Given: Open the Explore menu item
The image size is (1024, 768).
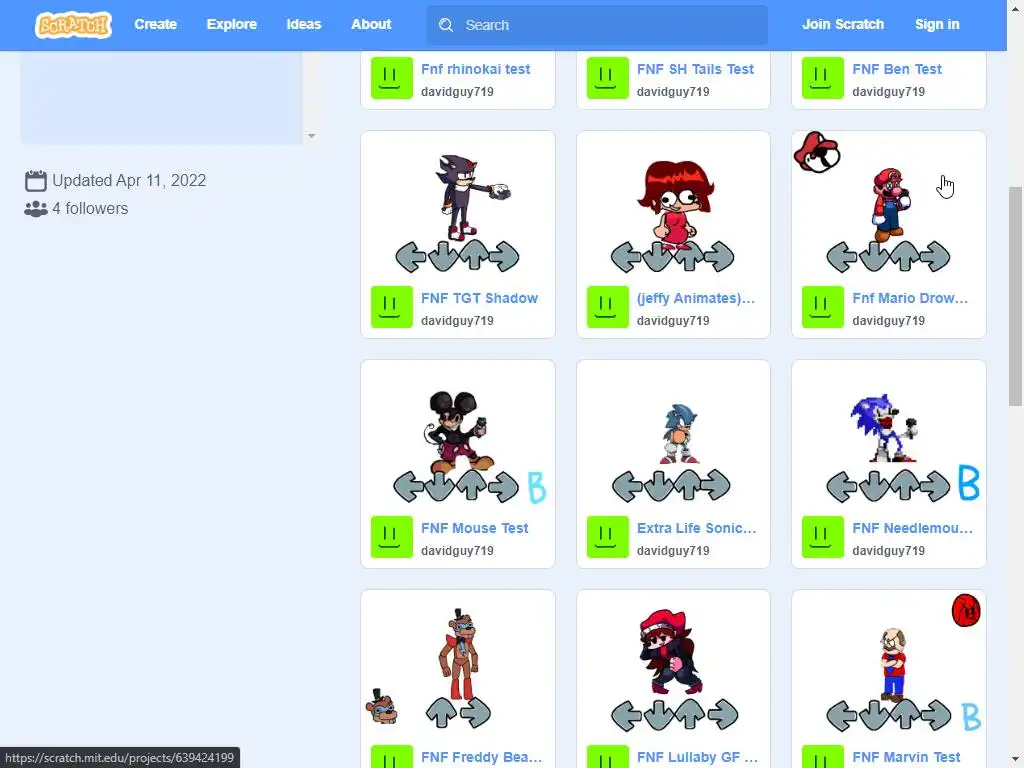Looking at the screenshot, I should point(232,24).
